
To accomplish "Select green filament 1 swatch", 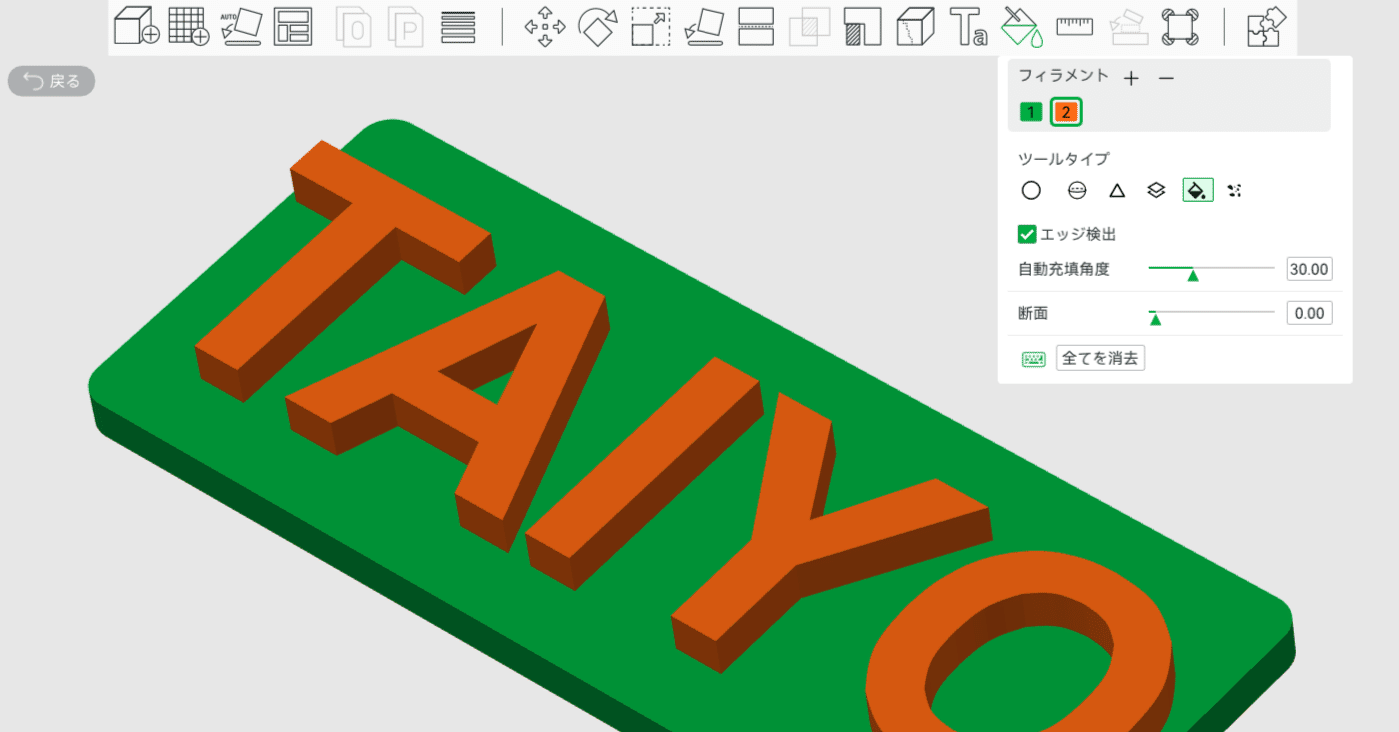I will pyautogui.click(x=1031, y=112).
